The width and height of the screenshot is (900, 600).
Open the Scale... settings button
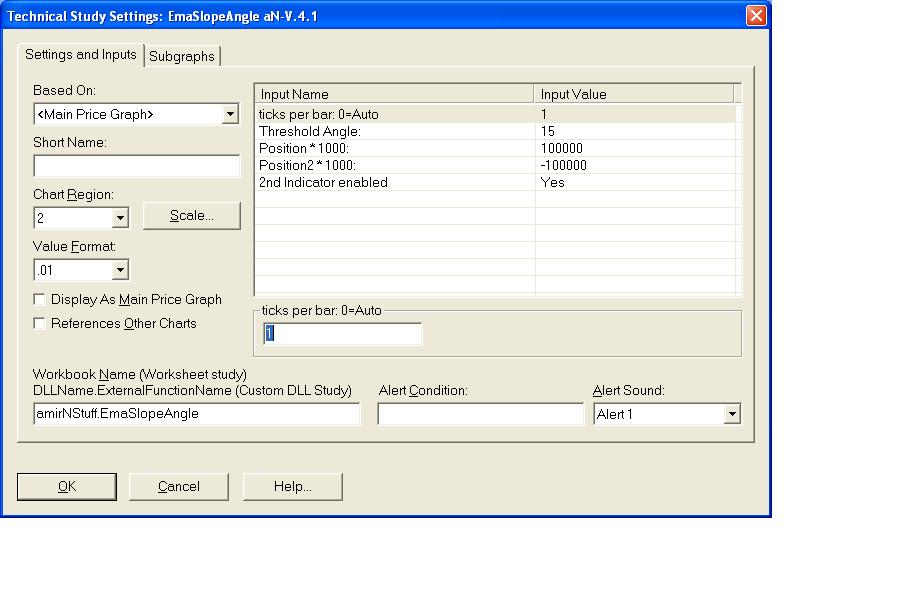point(192,216)
